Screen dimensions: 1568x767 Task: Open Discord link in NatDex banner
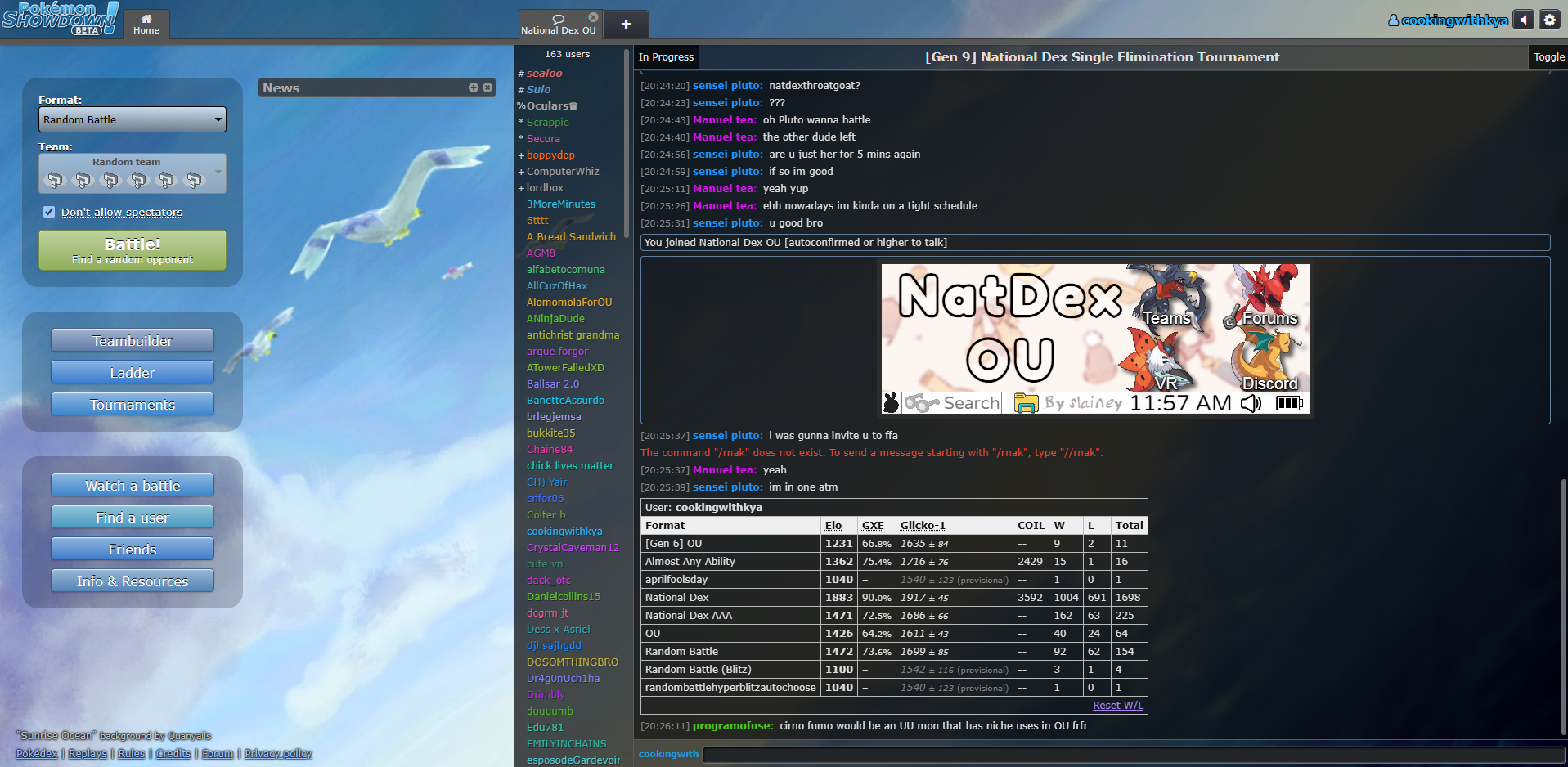click(x=1269, y=383)
